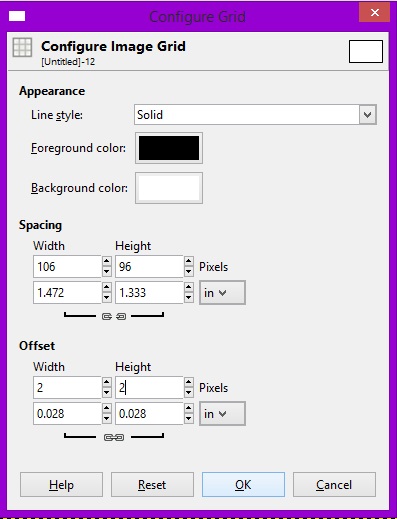Click the grid icon beside Configure Image Grid
This screenshot has width=397, height=519.
(22, 47)
